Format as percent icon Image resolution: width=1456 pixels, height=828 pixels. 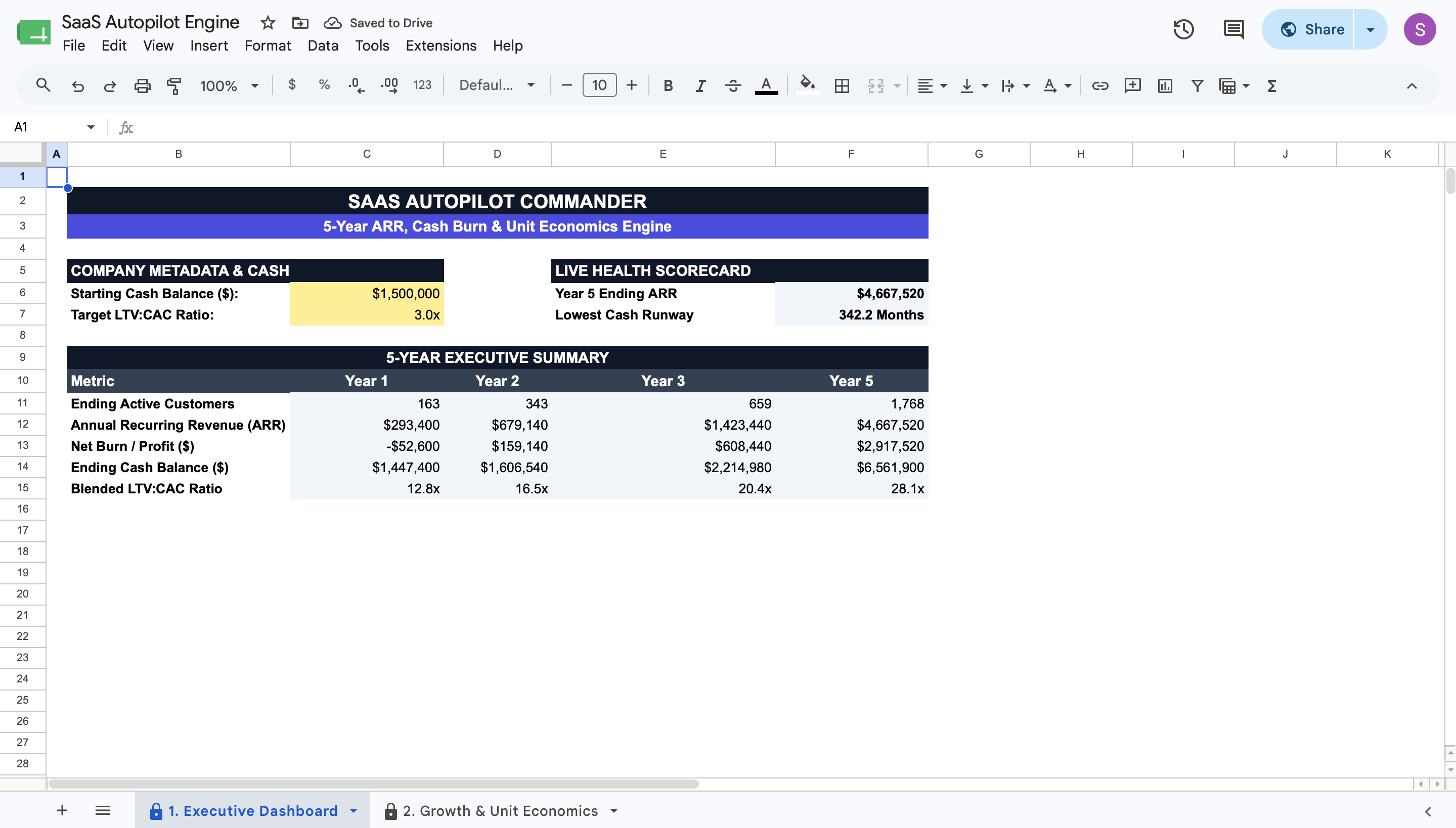point(324,85)
